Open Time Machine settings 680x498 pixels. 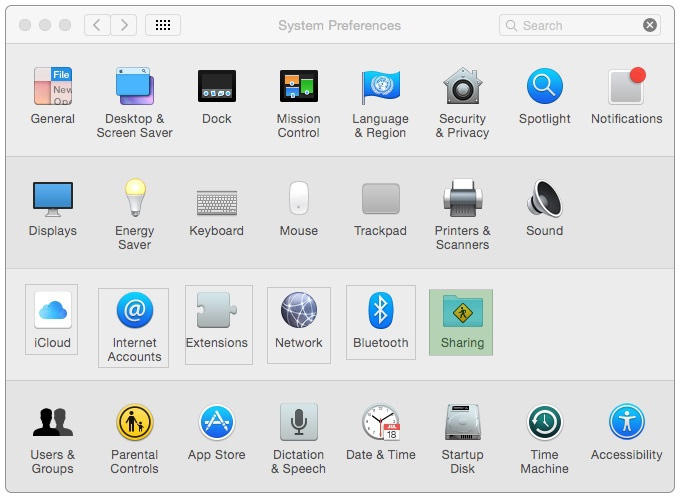tap(545, 439)
